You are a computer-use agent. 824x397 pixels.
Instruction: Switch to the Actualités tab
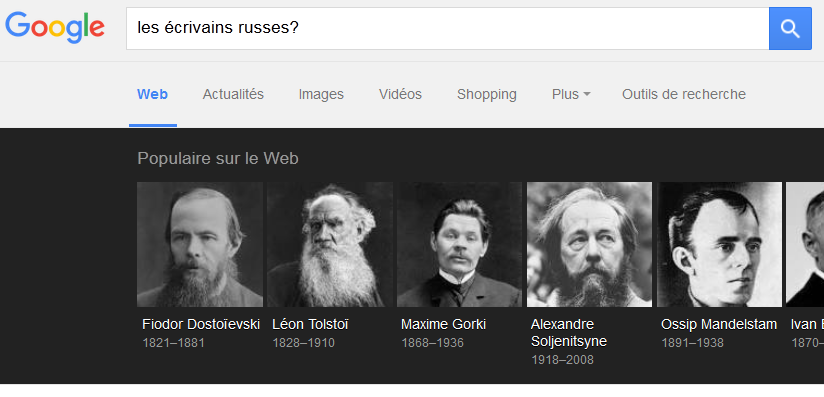(233, 94)
